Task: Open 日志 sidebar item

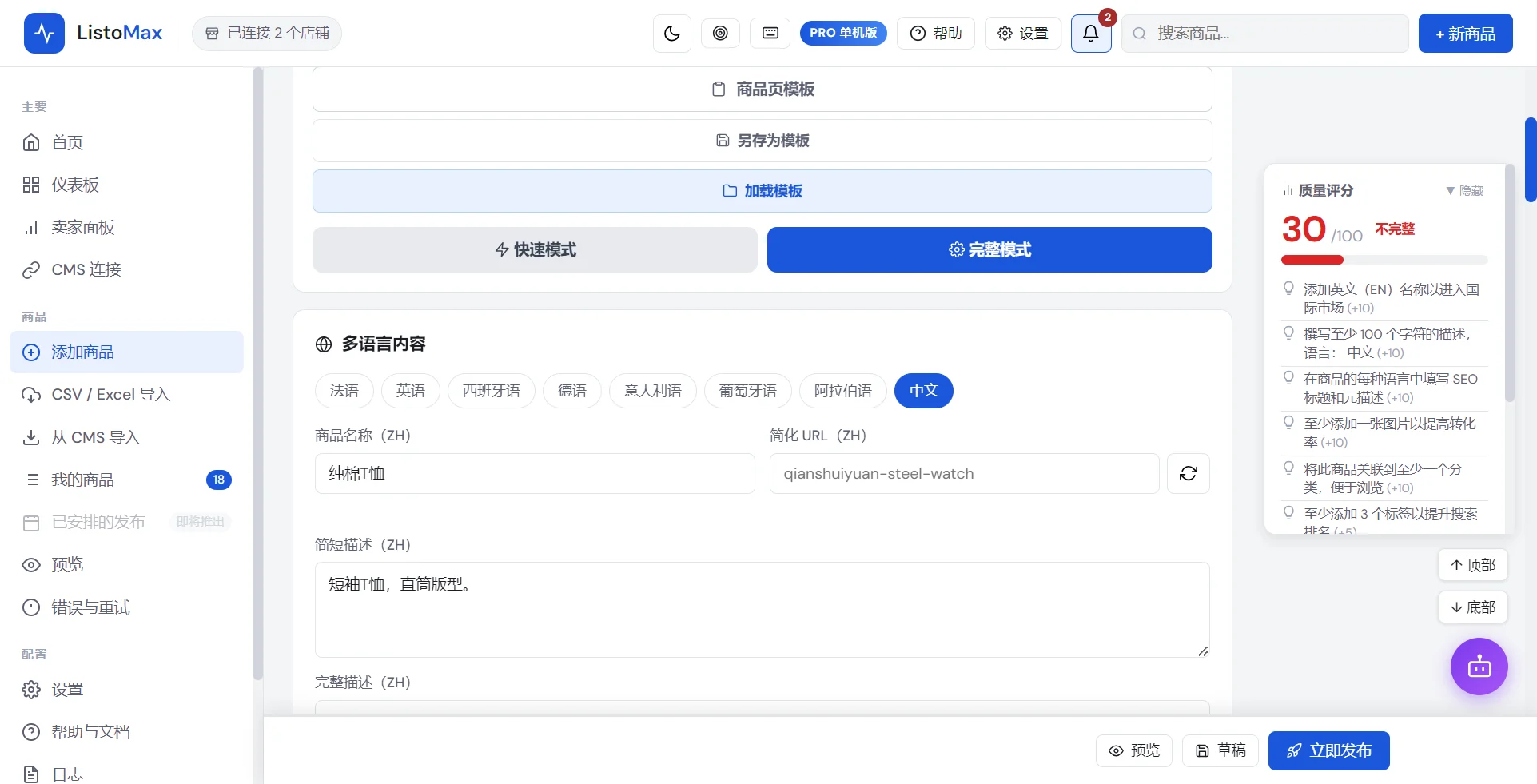Action: (127, 774)
